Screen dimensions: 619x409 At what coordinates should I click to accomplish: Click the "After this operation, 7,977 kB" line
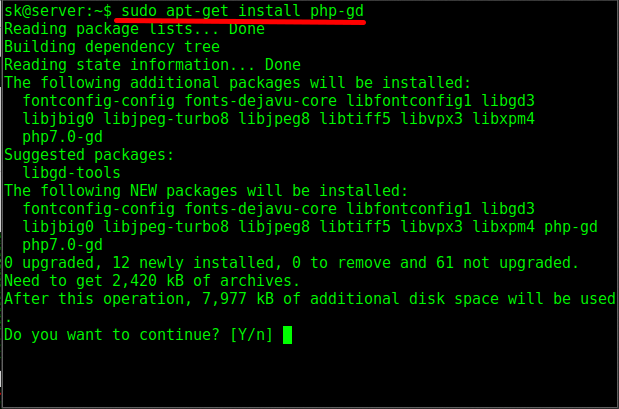tap(310, 299)
